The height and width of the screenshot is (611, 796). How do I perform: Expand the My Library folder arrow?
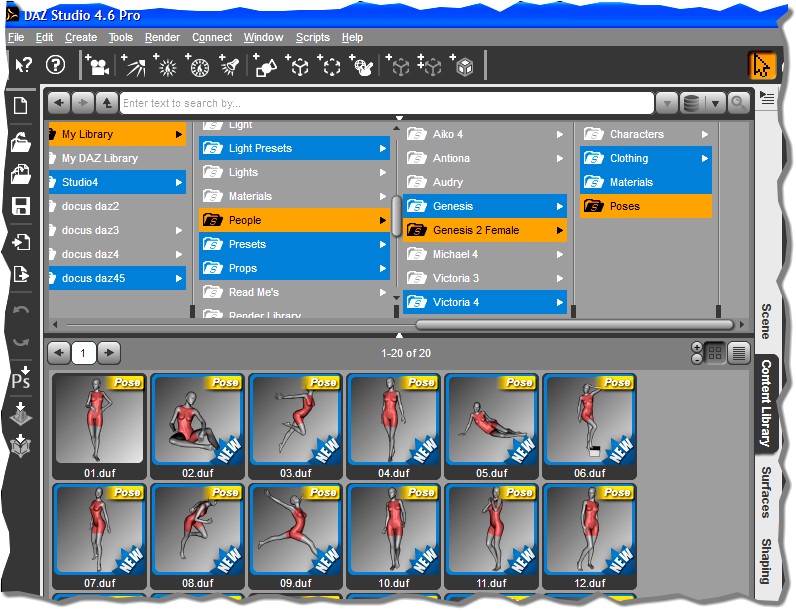pos(179,134)
